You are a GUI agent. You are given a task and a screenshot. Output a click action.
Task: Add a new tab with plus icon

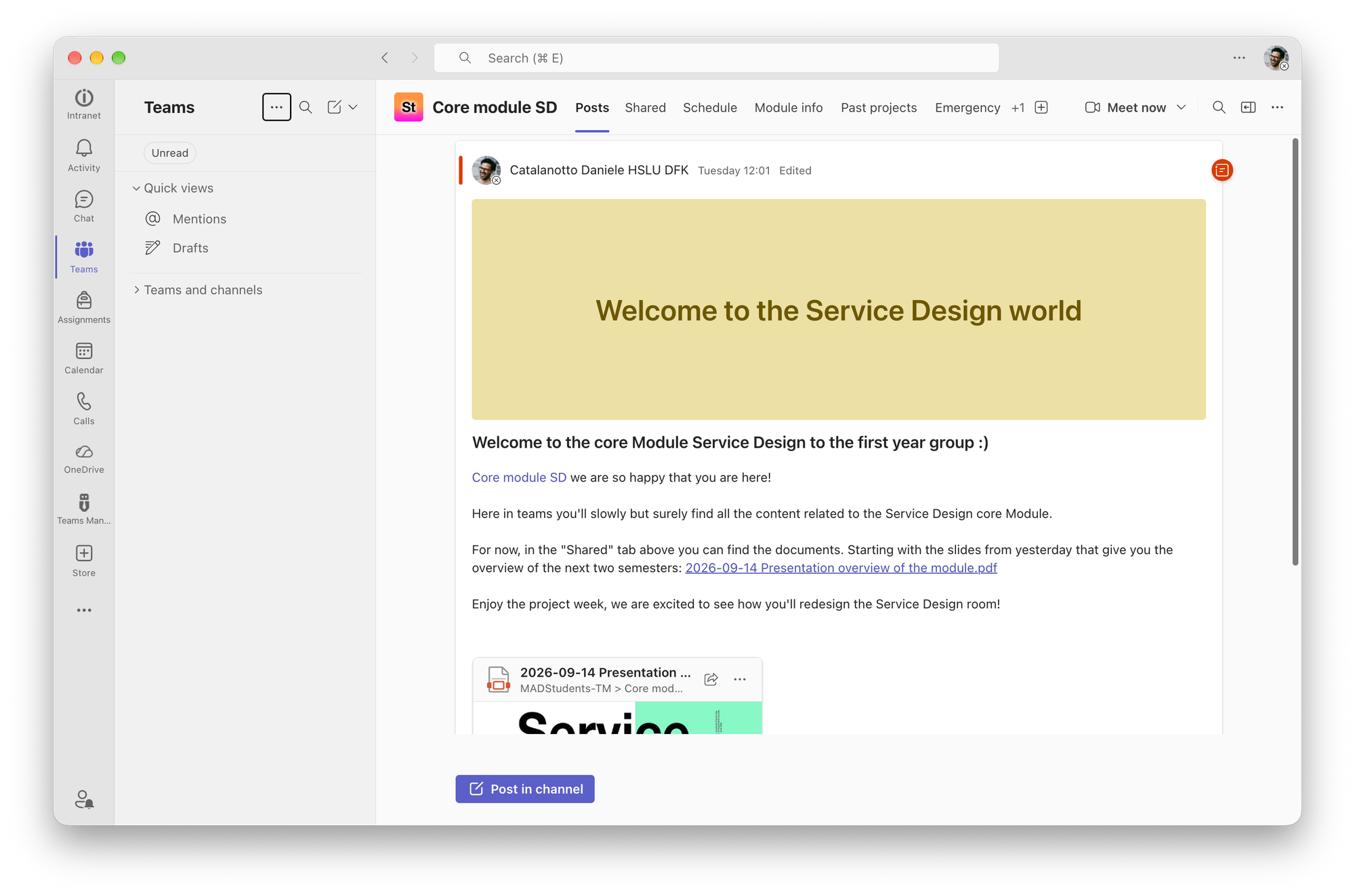point(1041,107)
